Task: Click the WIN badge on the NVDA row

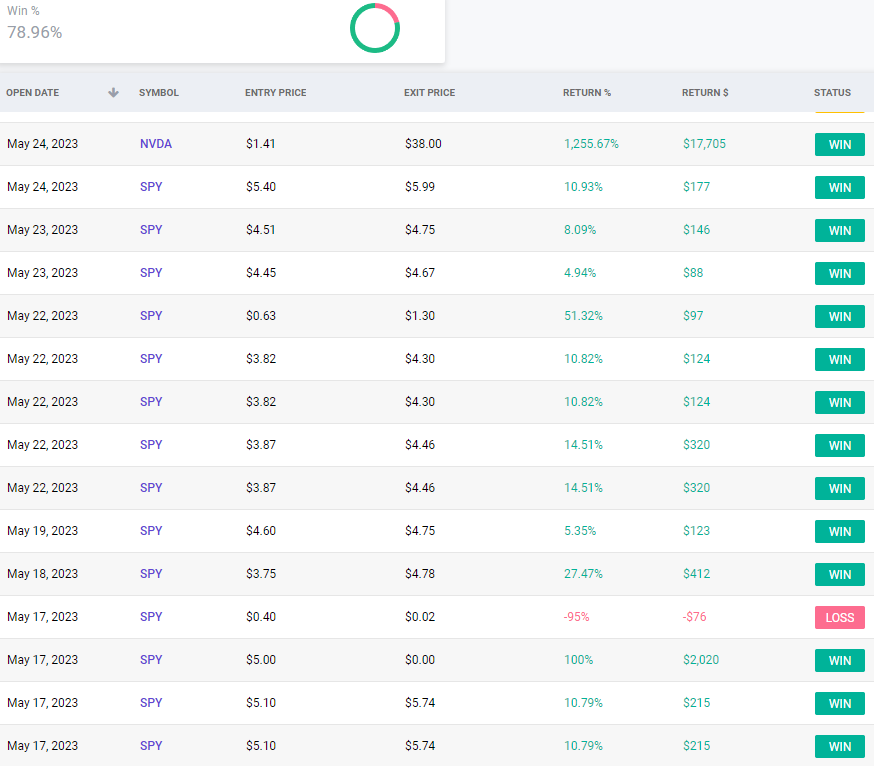Action: point(839,145)
